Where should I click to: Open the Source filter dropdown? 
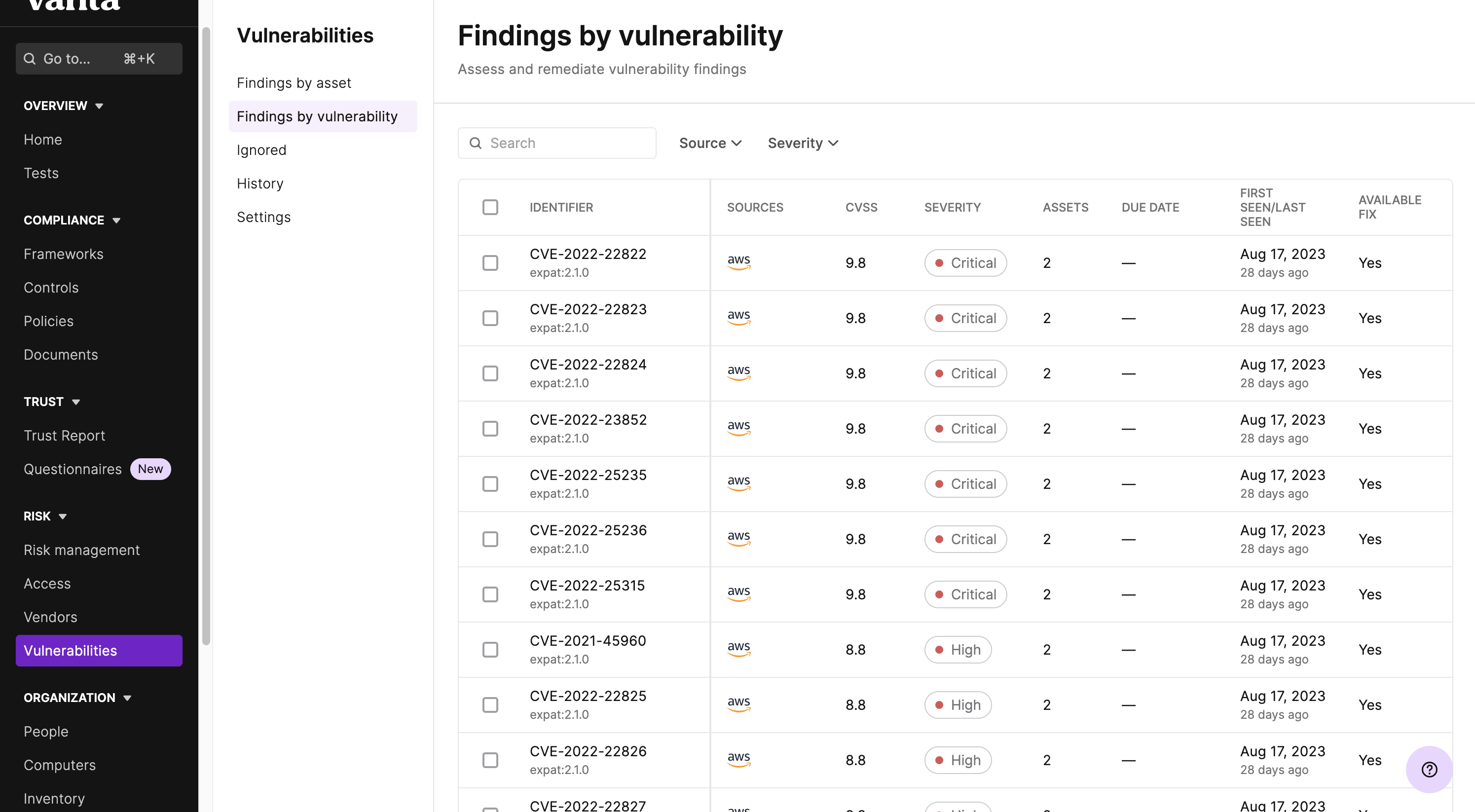point(710,143)
